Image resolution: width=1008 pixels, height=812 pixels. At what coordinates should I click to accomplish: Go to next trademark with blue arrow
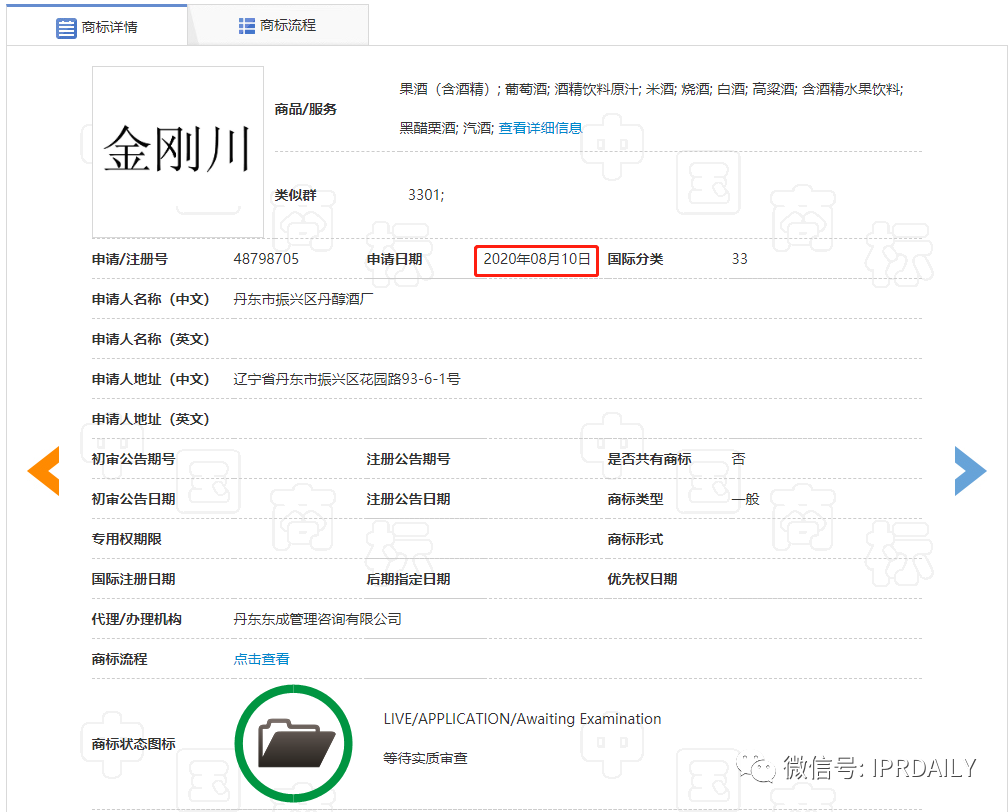pyautogui.click(x=971, y=471)
